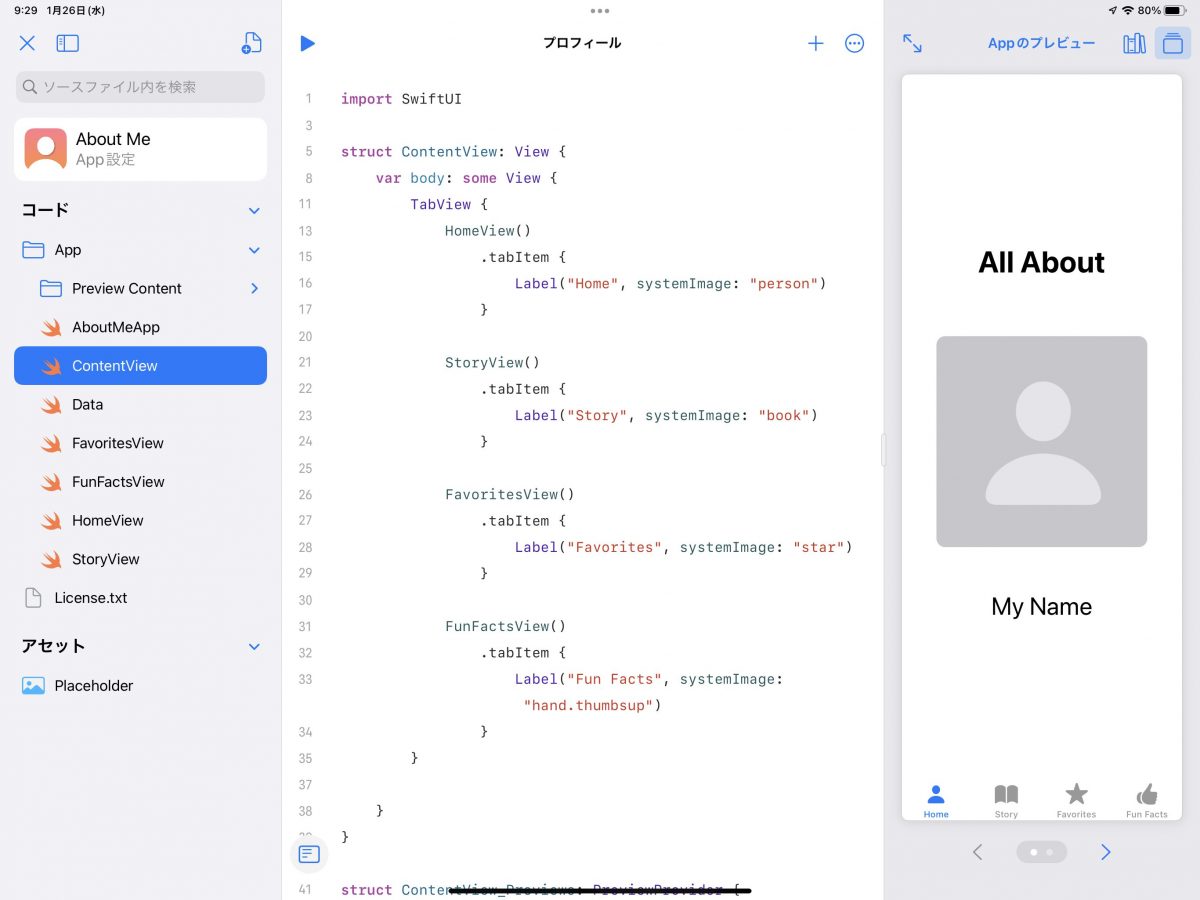This screenshot has width=1200, height=900.
Task: Collapse the コード section
Action: click(x=254, y=211)
